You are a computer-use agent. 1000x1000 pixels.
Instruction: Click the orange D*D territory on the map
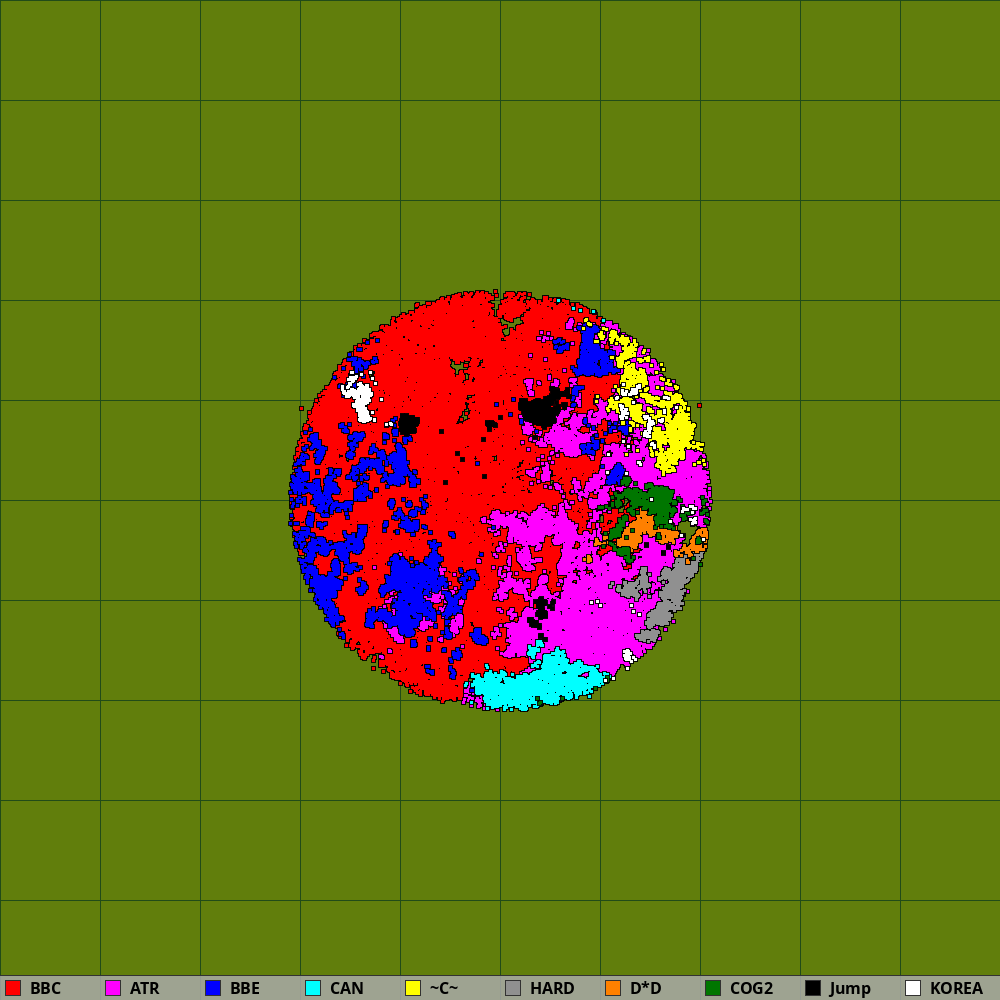coord(636,528)
